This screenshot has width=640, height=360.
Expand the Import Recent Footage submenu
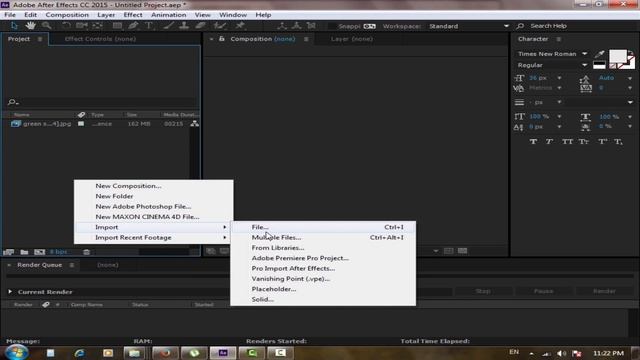coord(154,238)
